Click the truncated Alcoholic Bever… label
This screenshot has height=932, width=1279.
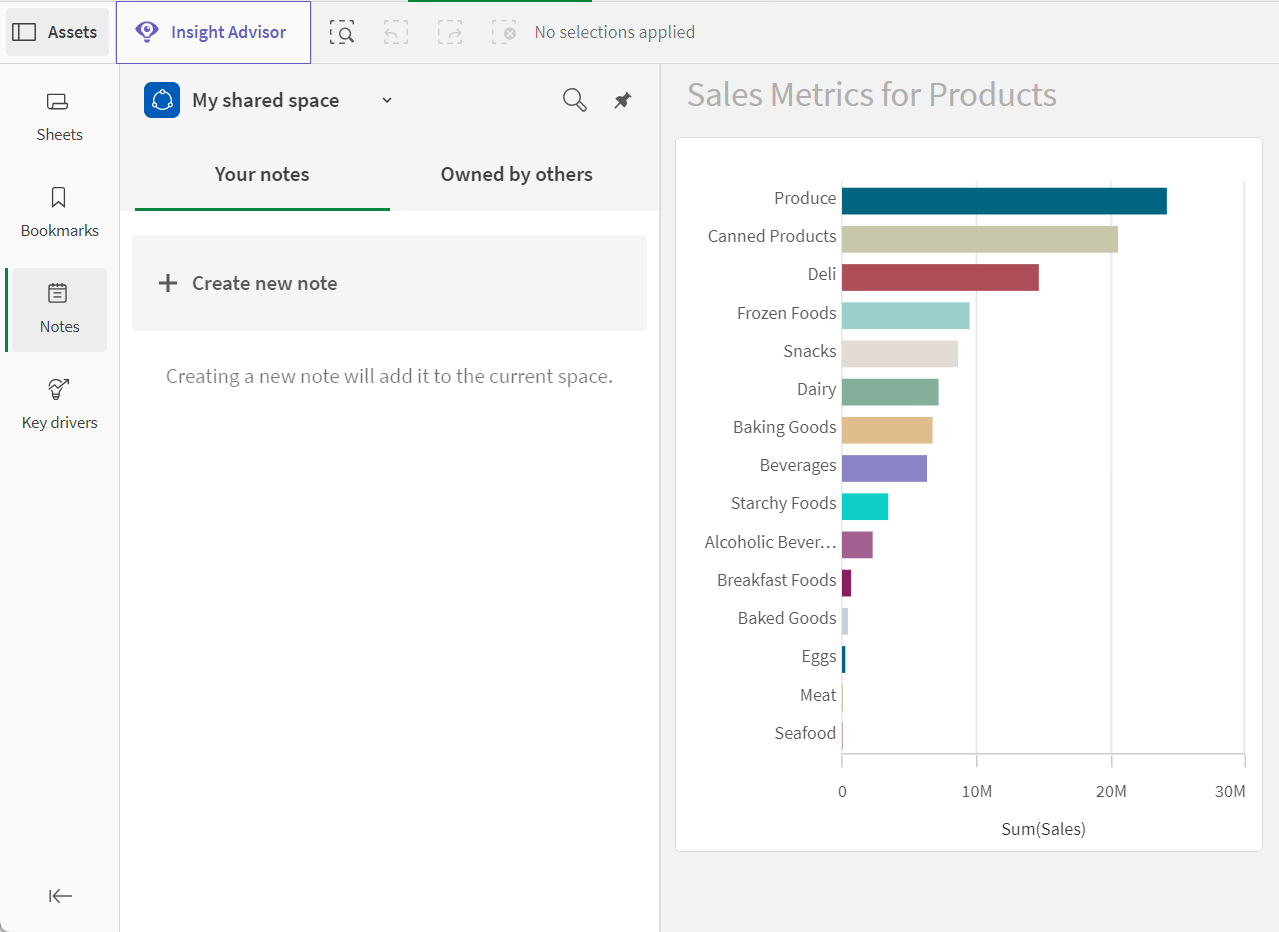pos(770,542)
